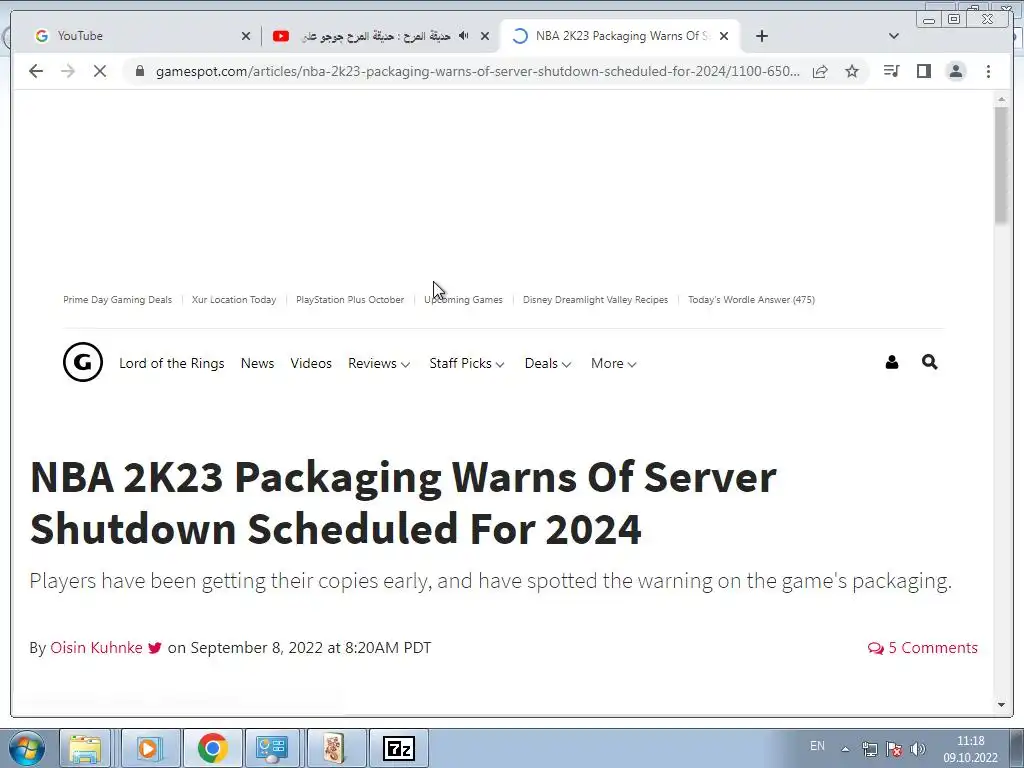Open GameSpot logo home link
This screenshot has width=1024, height=768.
click(83, 362)
